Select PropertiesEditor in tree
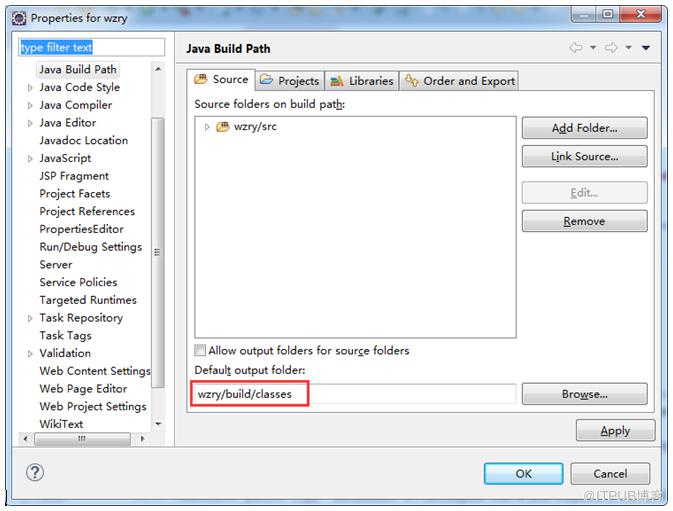 click(82, 230)
